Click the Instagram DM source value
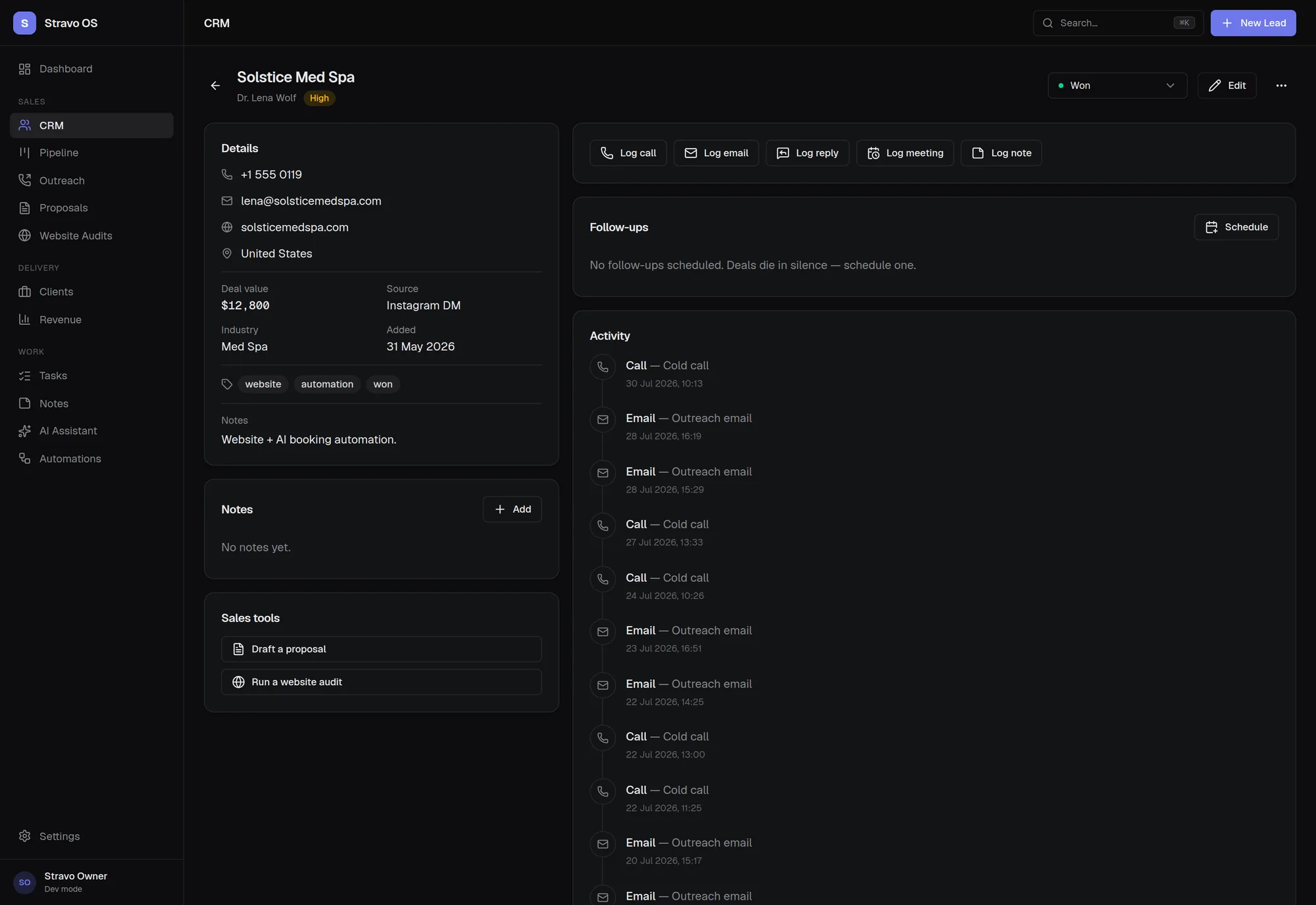Image resolution: width=1316 pixels, height=905 pixels. click(424, 305)
